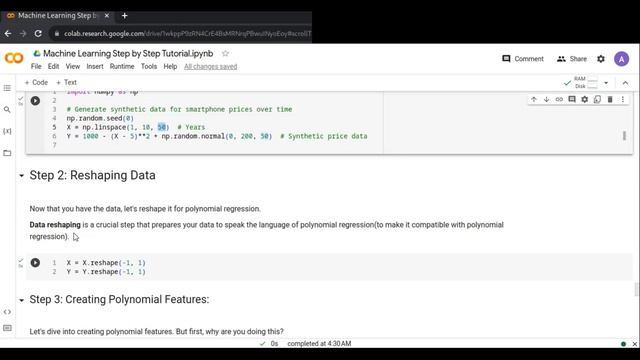Open the Runtime menu
This screenshot has height=360, width=640.
(x=122, y=67)
